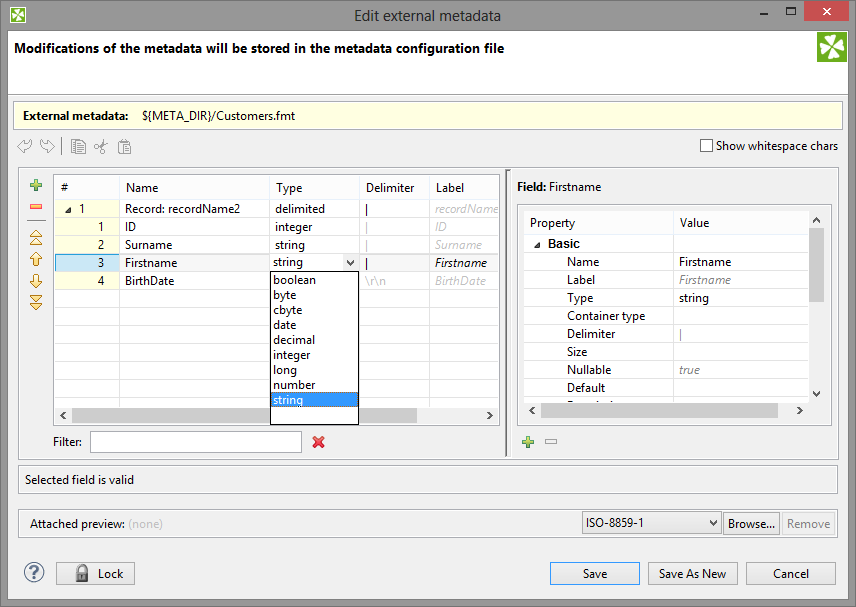Select boolean in the type dropdown list

(294, 280)
